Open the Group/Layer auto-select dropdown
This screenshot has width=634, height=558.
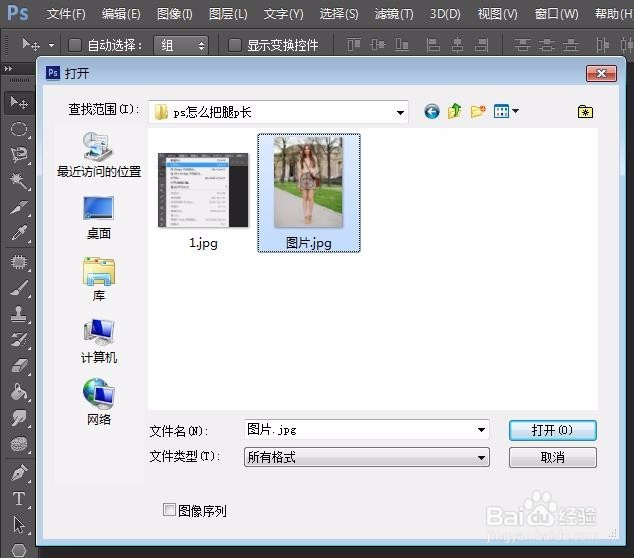point(181,45)
